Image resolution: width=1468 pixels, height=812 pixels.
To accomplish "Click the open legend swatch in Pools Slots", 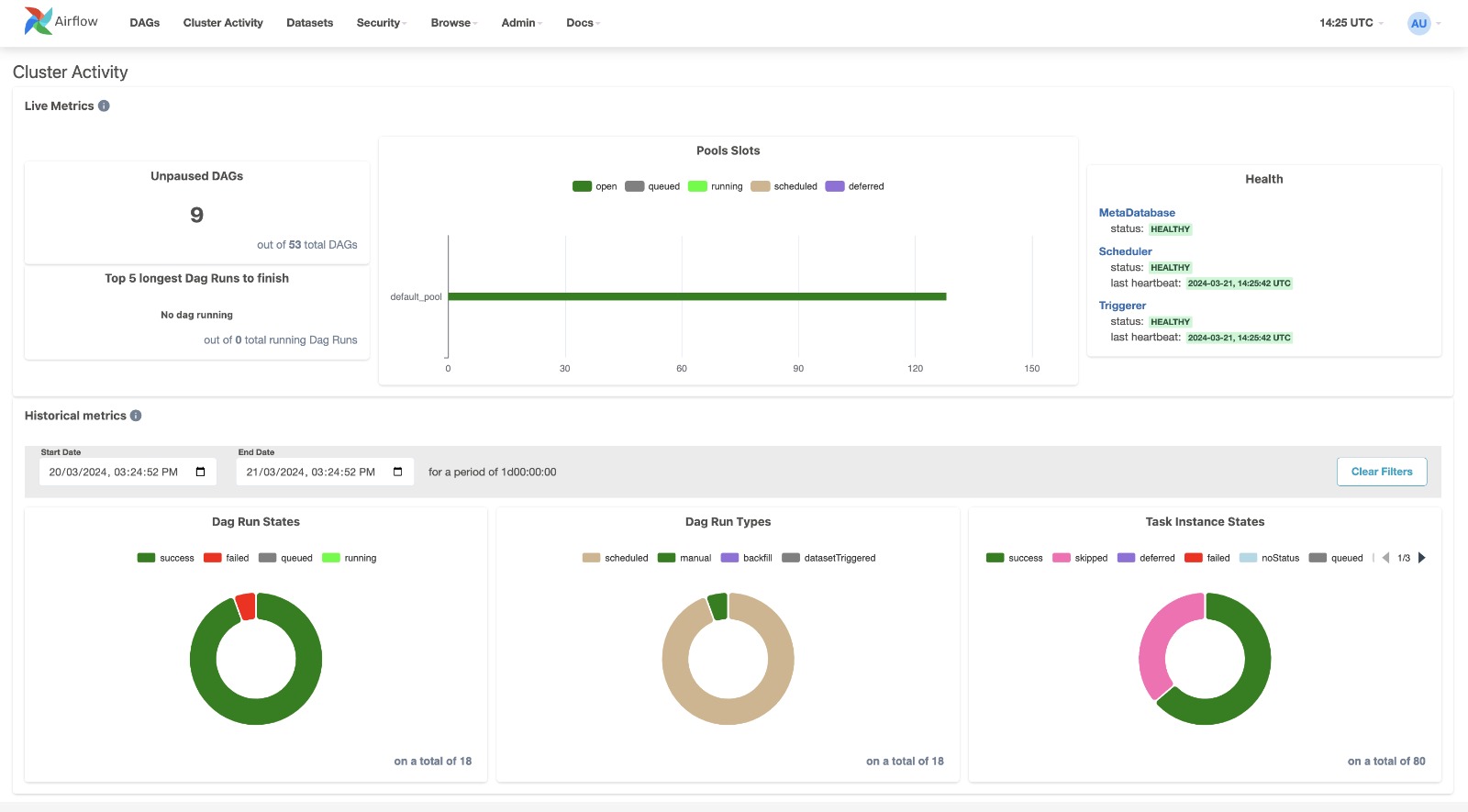I will click(582, 186).
